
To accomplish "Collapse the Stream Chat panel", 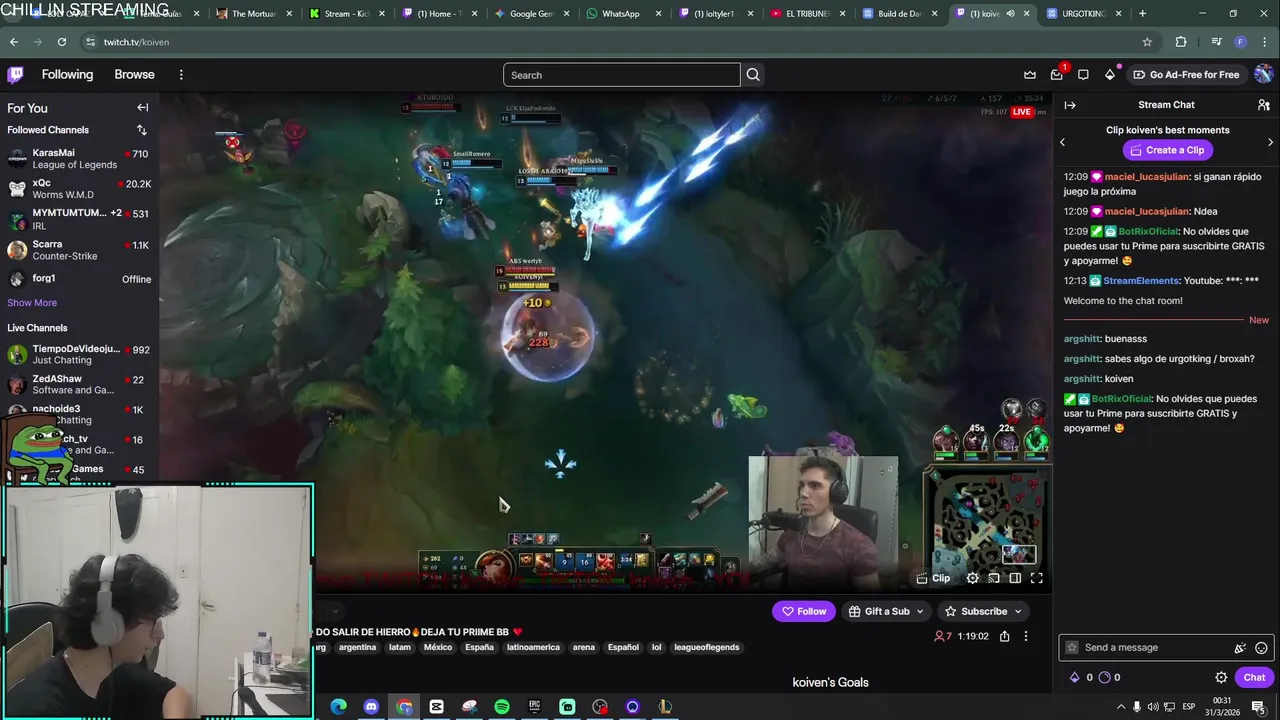I will pos(1070,105).
